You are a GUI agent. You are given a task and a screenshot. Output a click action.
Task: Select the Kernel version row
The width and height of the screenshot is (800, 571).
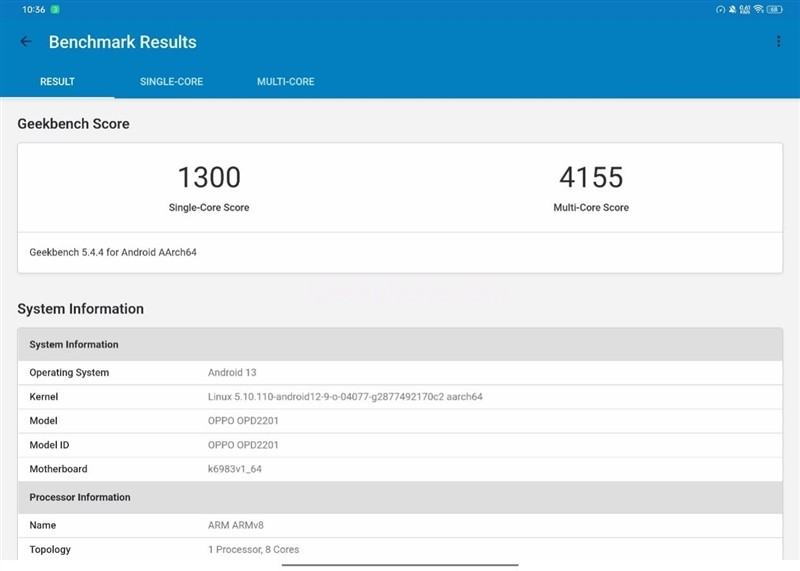pyautogui.click(x=400, y=397)
